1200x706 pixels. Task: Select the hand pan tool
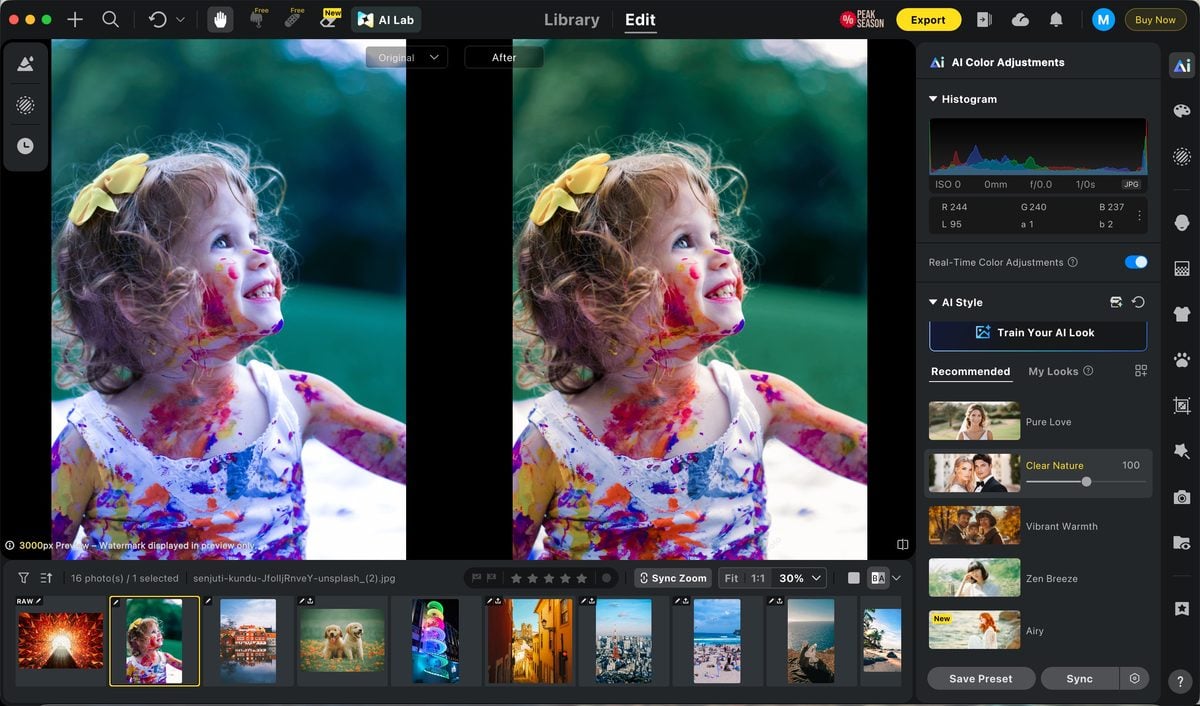[x=220, y=19]
